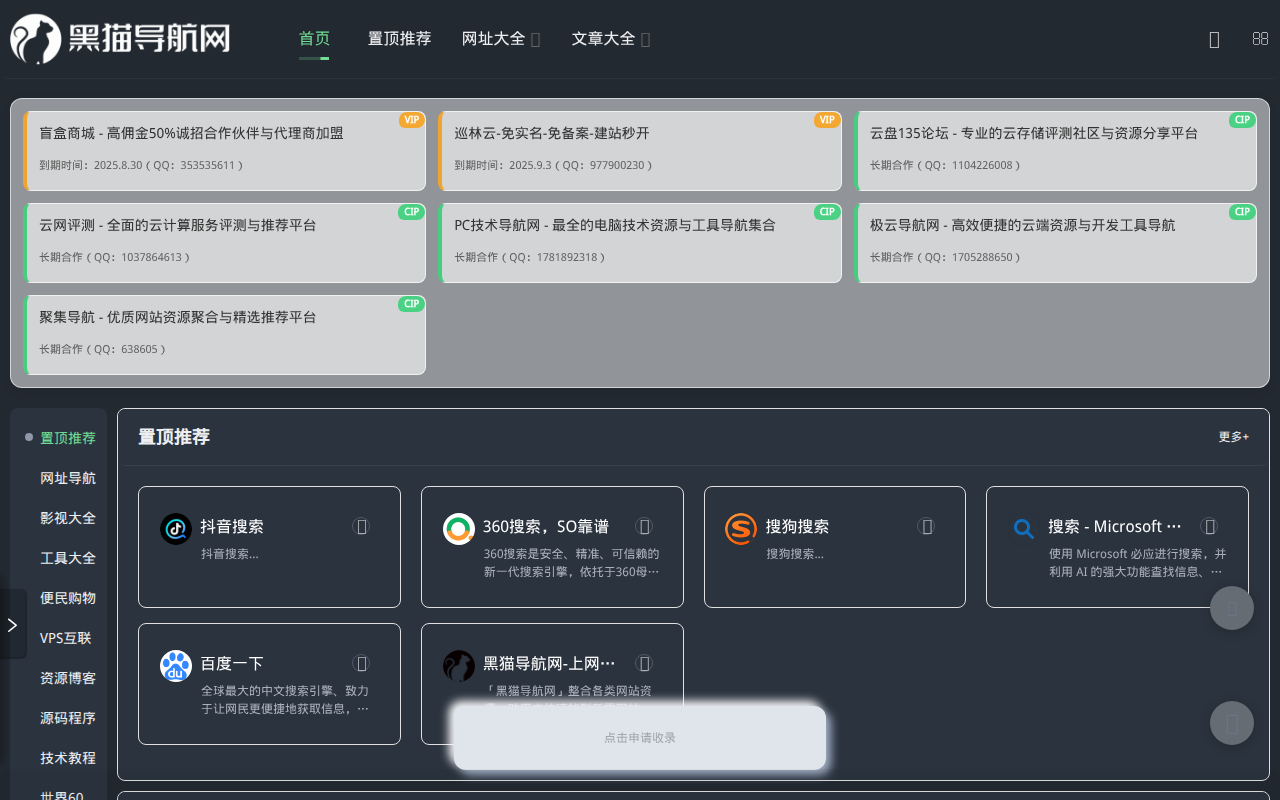Image resolution: width=1280 pixels, height=800 pixels.
Task: Click the 点击申请收录 button
Action: (640, 738)
